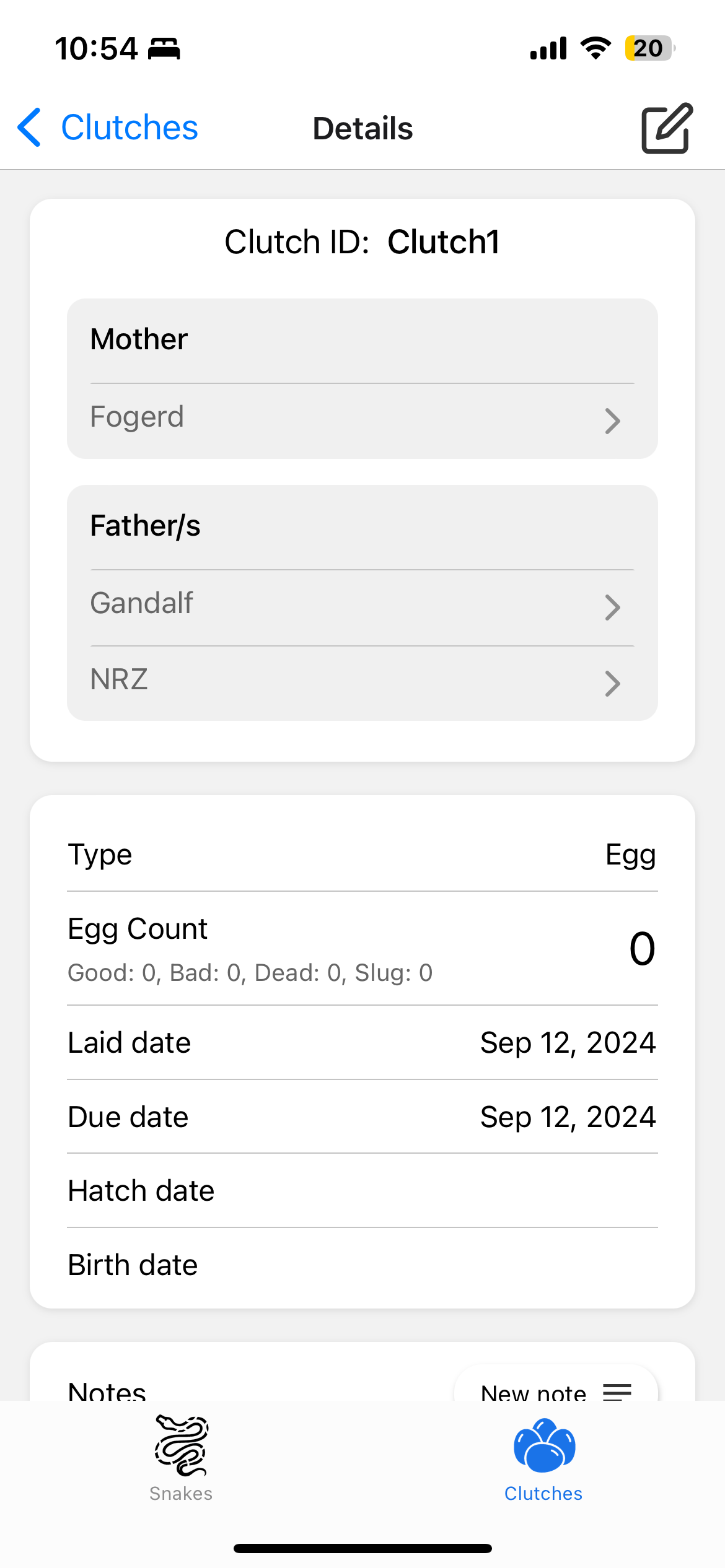This screenshot has height=1568, width=725.
Task: Tap the cellular signal bars icon
Action: click(548, 48)
